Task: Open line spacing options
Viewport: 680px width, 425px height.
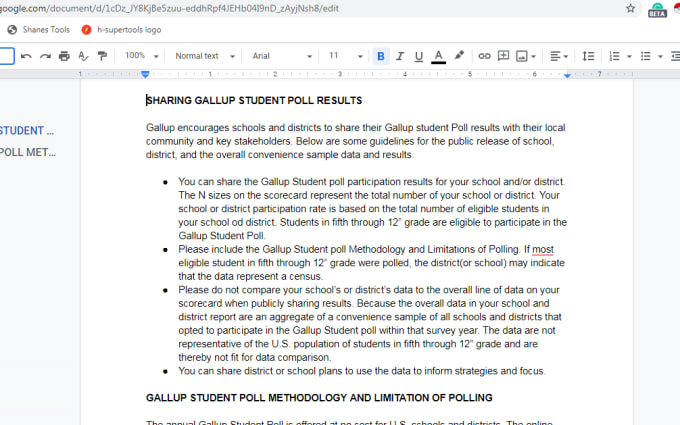Action: coord(588,56)
